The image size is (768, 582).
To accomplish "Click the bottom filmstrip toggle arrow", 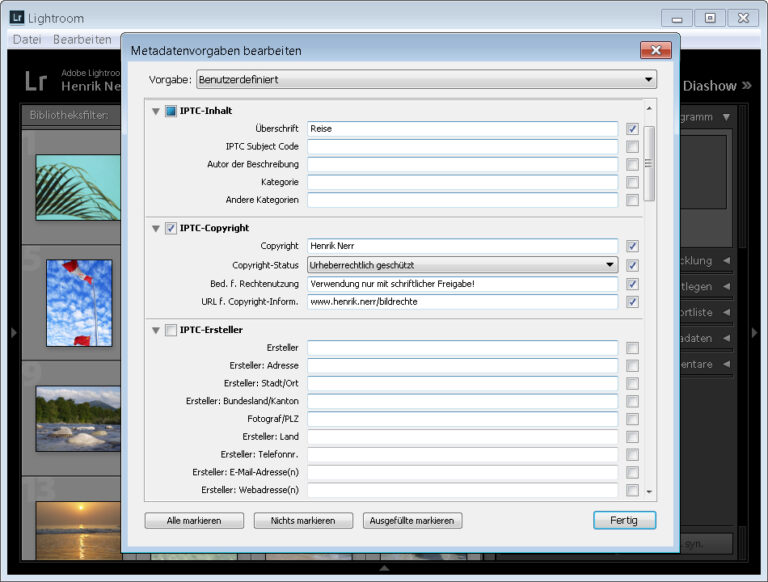I will point(384,569).
